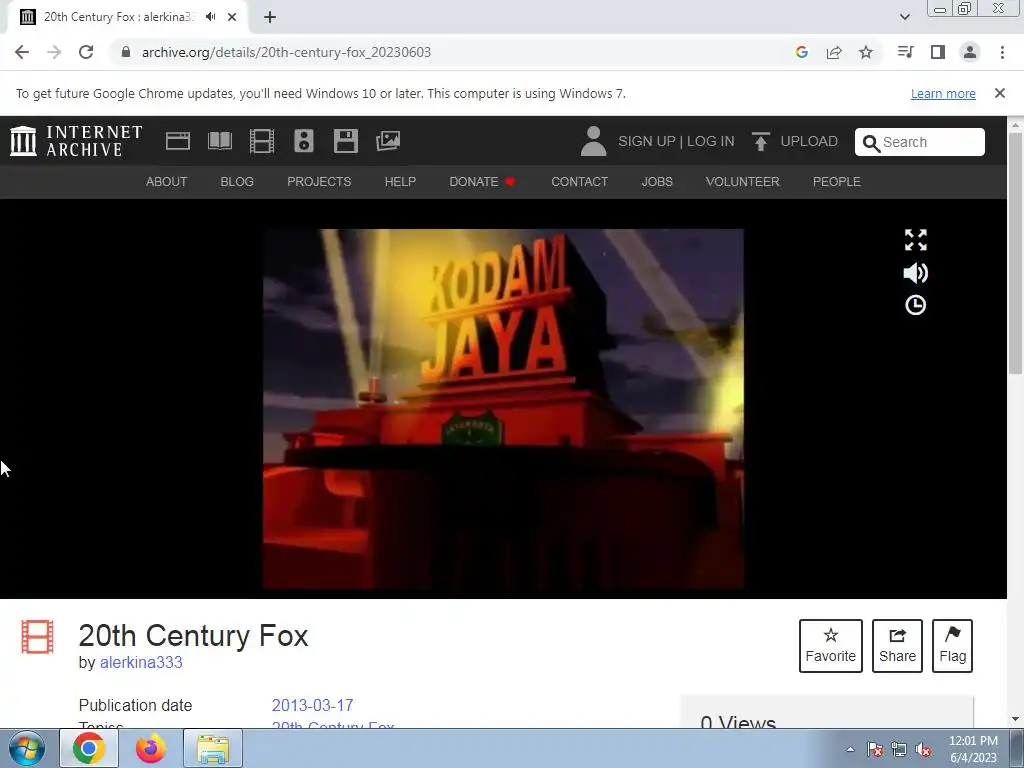The width and height of the screenshot is (1024, 768).
Task: Go back to the previous page
Action: pyautogui.click(x=22, y=52)
